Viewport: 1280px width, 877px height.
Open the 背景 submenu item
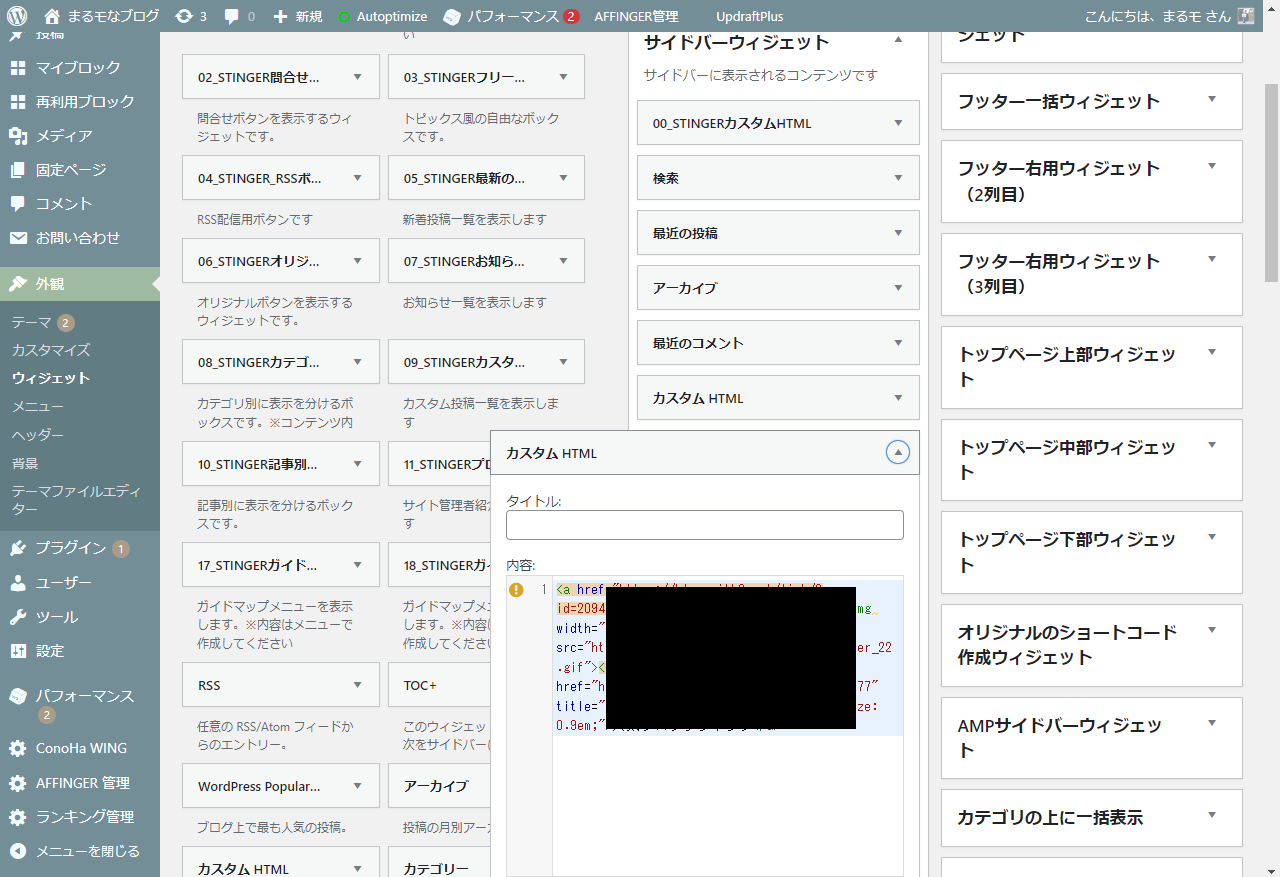(25, 463)
